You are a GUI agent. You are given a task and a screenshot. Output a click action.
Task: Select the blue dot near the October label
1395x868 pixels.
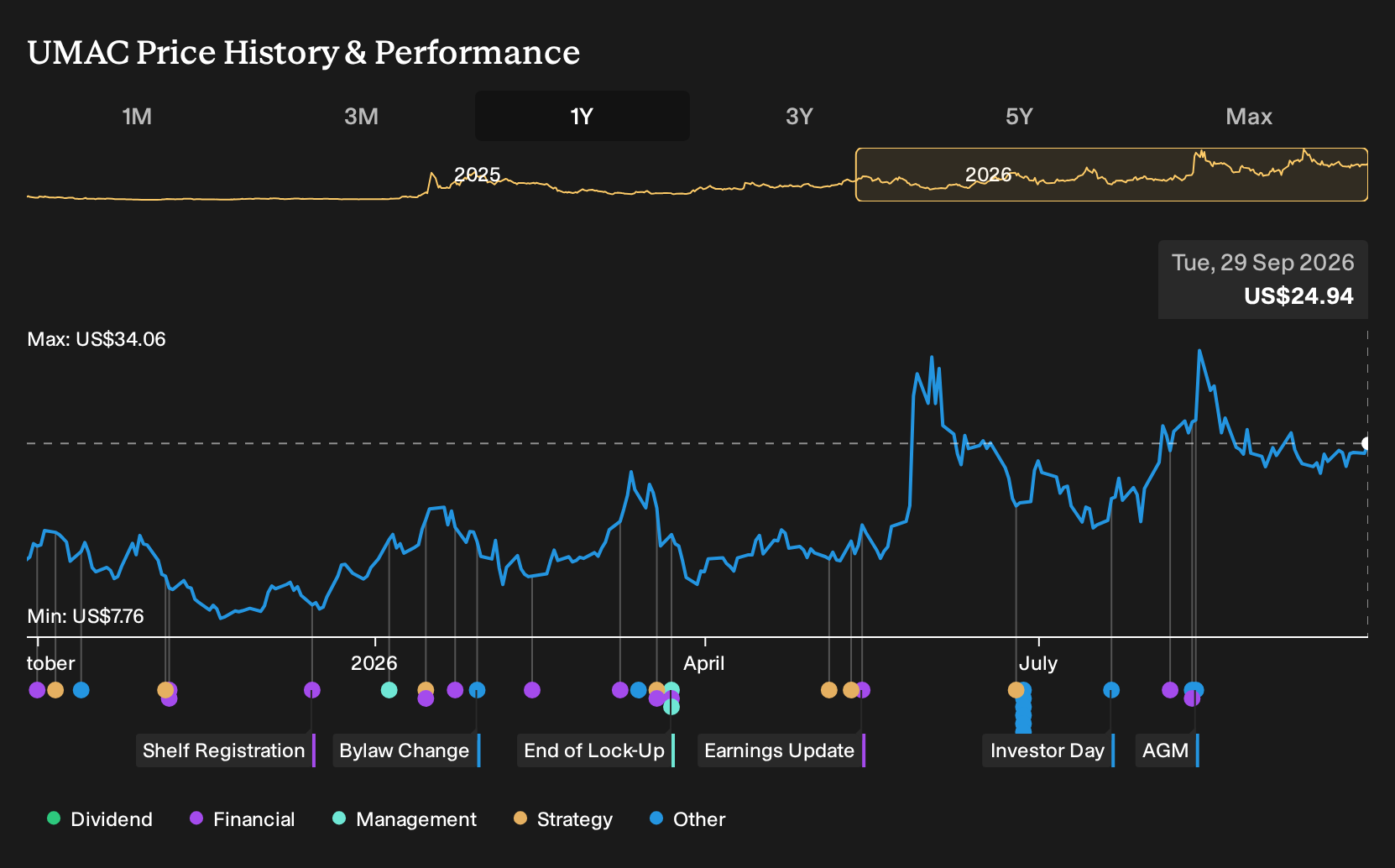tap(81, 690)
